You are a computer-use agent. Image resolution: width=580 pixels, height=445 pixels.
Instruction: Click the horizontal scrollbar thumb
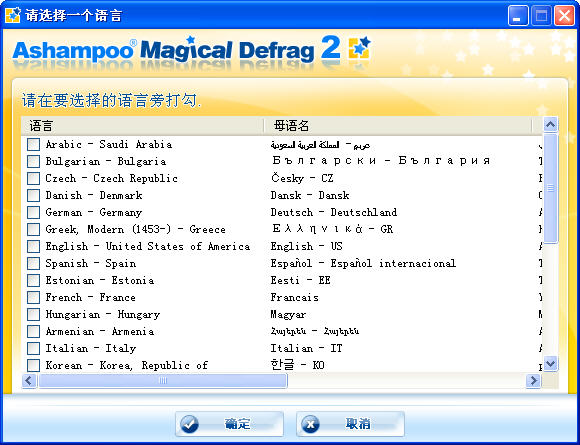(x=163, y=381)
